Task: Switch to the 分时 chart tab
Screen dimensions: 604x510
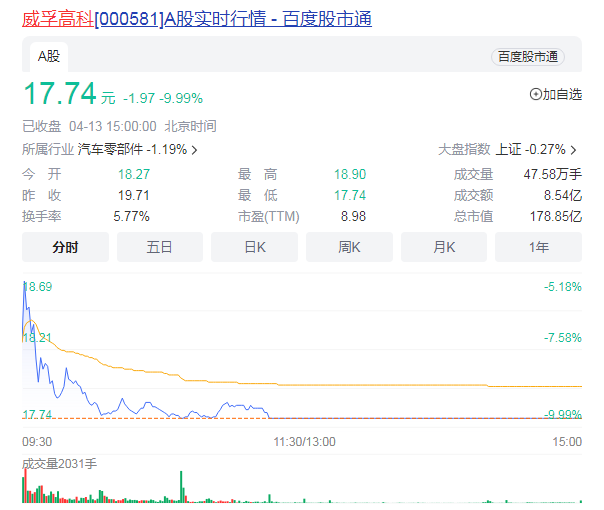Action: pos(65,247)
